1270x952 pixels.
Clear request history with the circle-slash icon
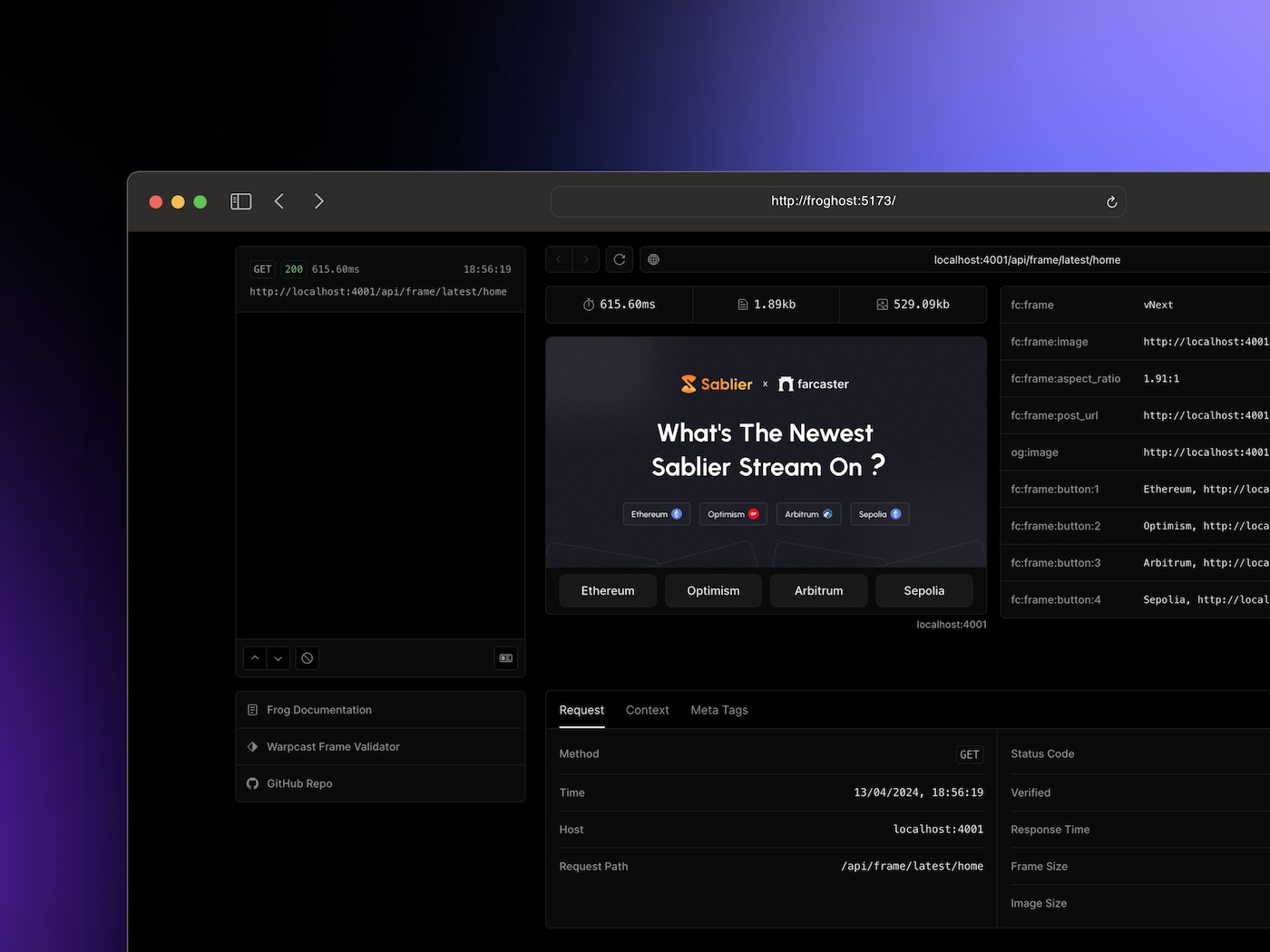(308, 658)
